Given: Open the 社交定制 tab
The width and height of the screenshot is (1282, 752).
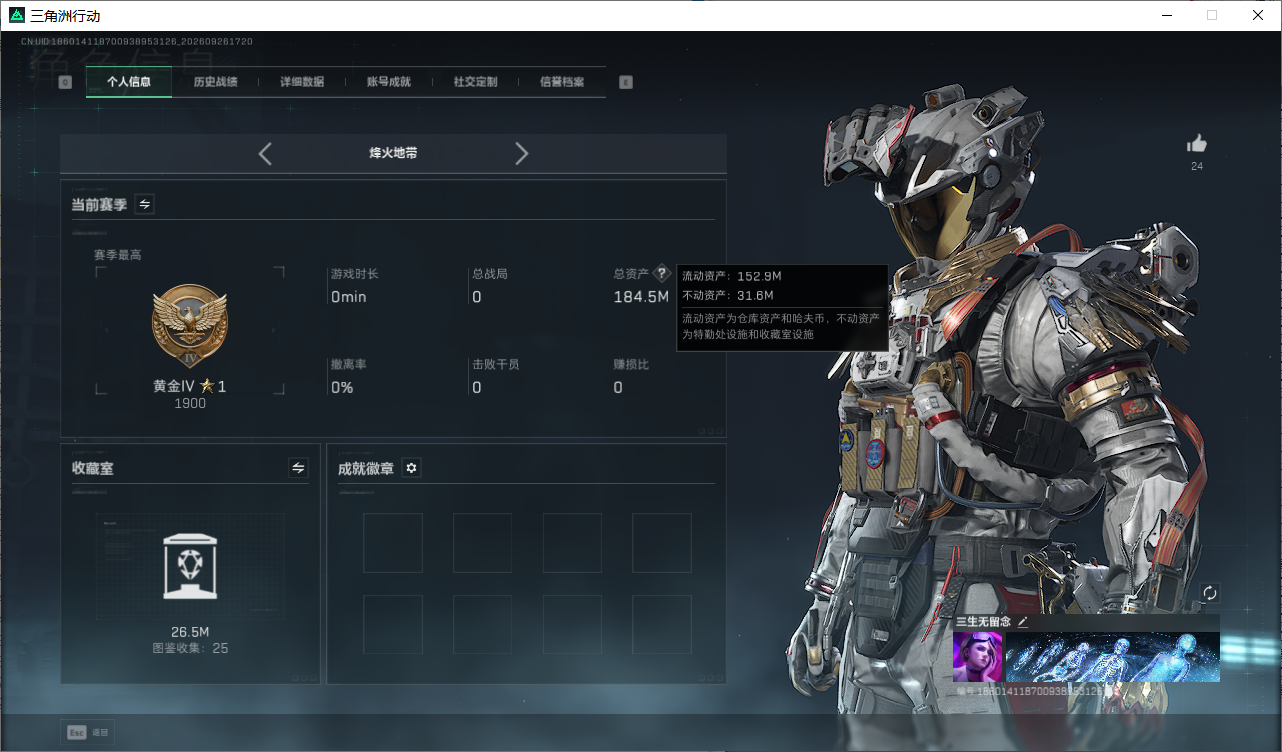Looking at the screenshot, I should point(475,82).
